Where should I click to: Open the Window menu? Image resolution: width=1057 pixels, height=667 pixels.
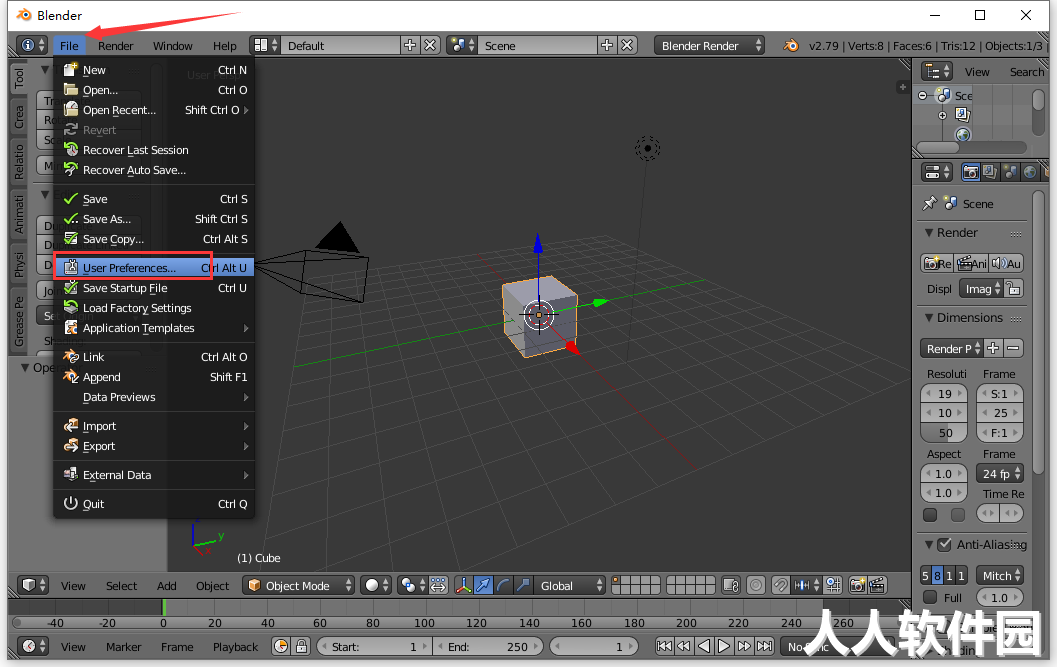[x=173, y=45]
